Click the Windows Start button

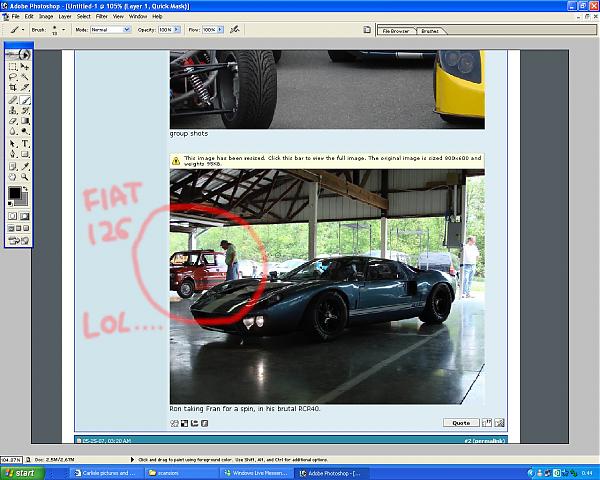tap(21, 473)
